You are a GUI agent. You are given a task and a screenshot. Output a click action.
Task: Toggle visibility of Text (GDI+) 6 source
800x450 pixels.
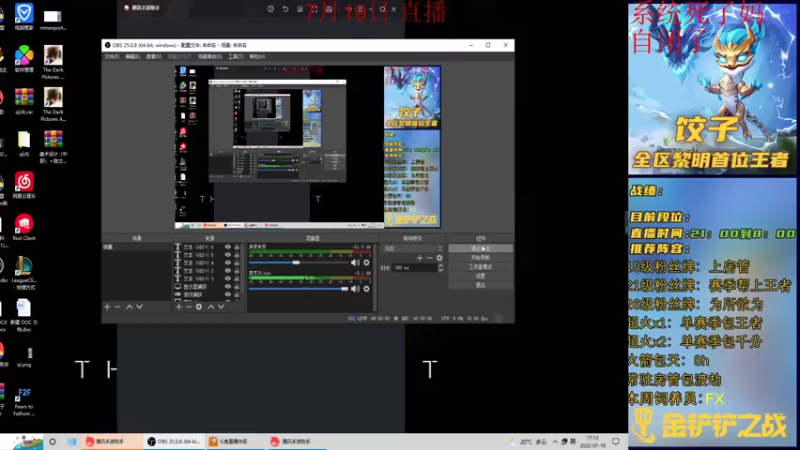[228, 247]
